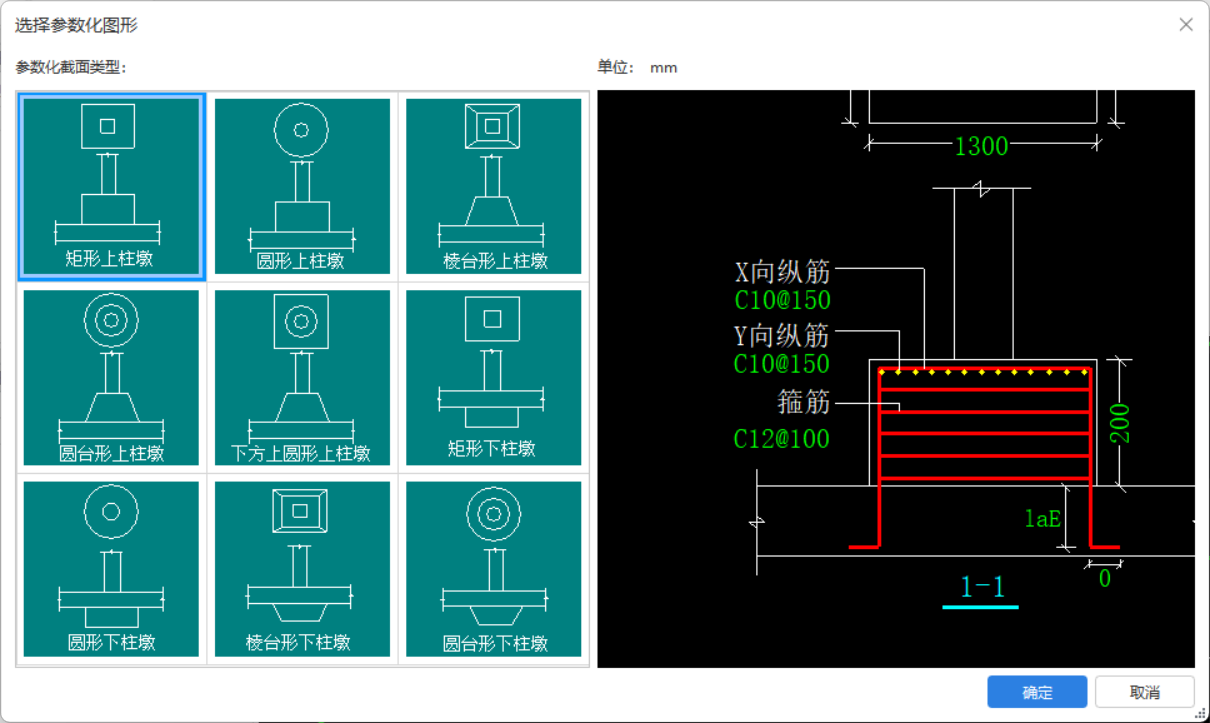Click the 确定 confirm button
This screenshot has width=1210, height=723.
pyautogui.click(x=1037, y=692)
